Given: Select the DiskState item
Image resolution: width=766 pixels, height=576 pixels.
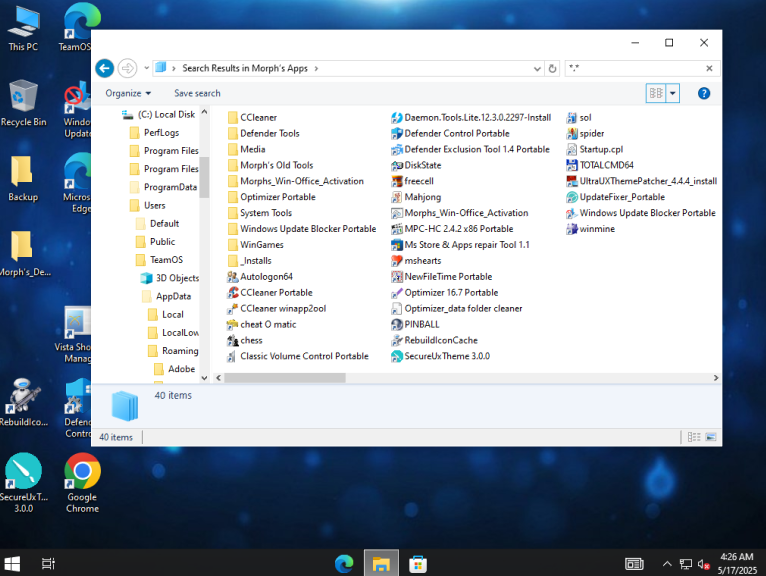Looking at the screenshot, I should click(416, 165).
